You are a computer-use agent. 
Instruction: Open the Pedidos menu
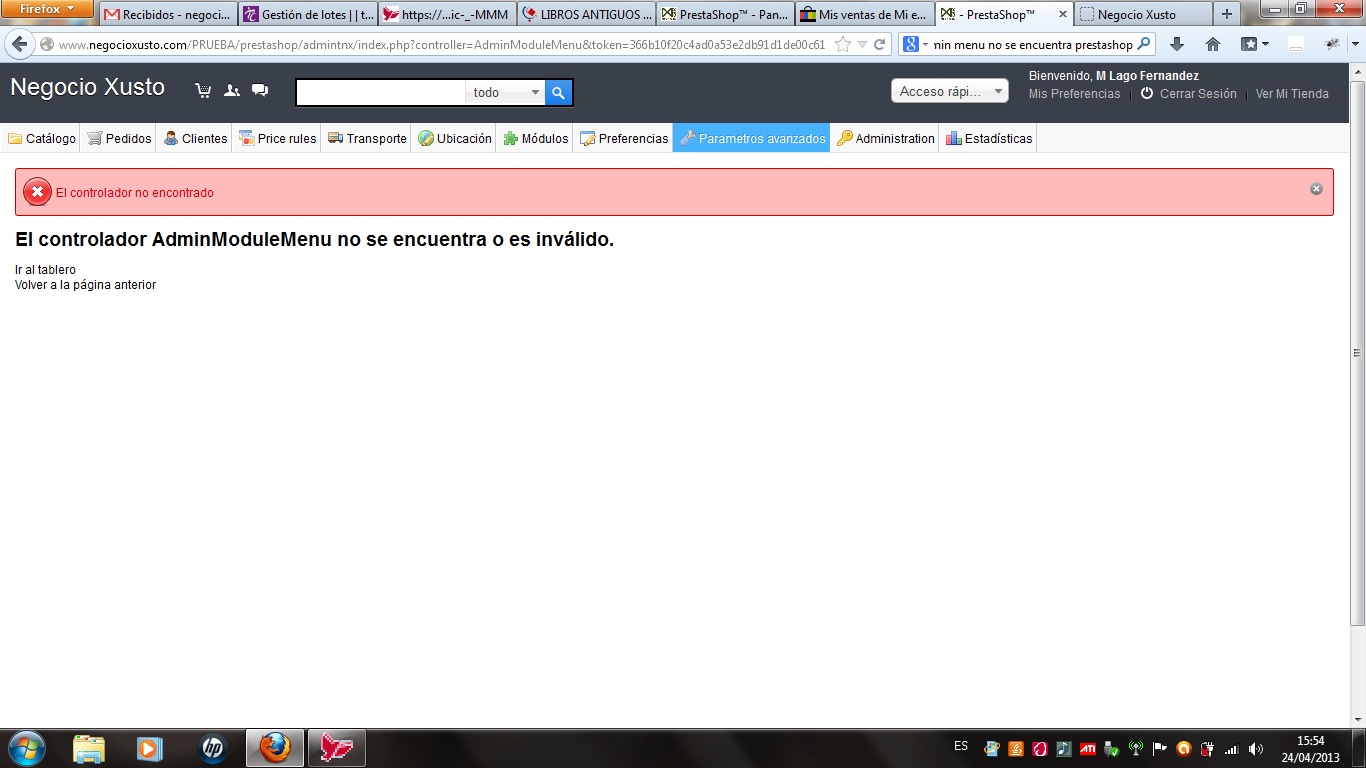tap(119, 139)
